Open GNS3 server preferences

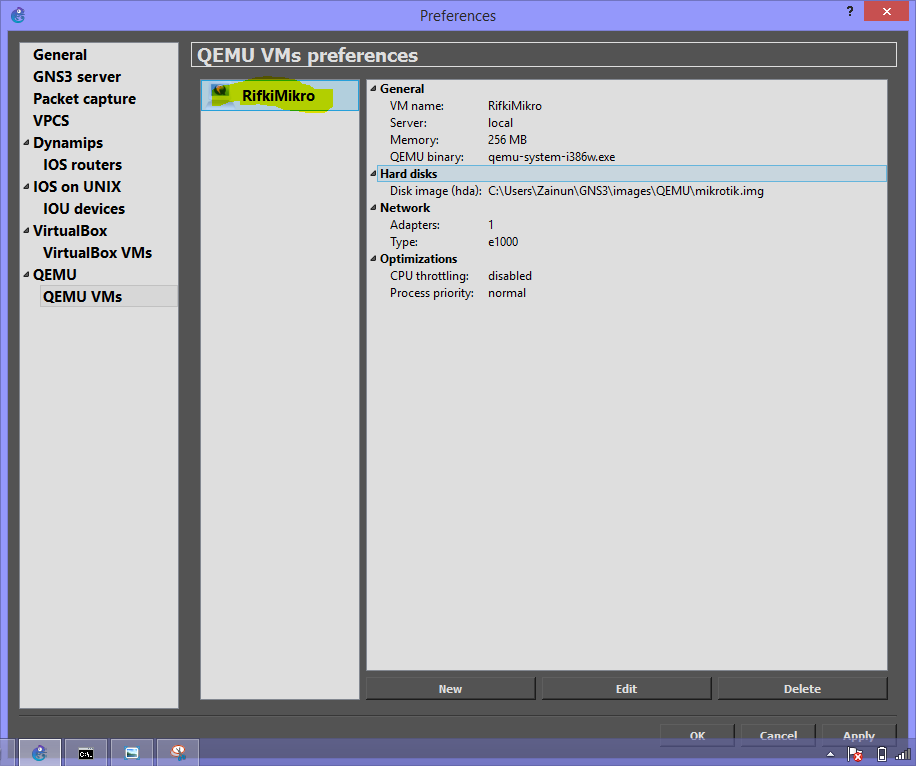[77, 77]
